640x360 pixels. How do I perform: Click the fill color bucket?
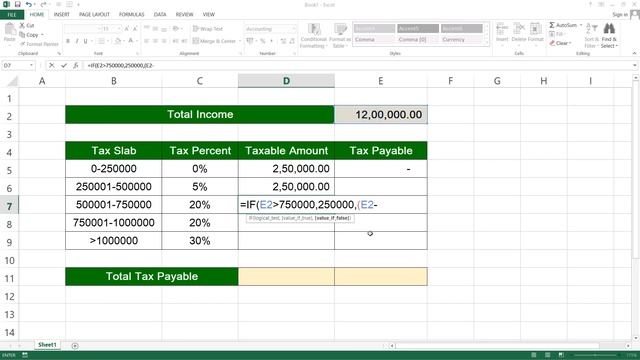pos(118,41)
